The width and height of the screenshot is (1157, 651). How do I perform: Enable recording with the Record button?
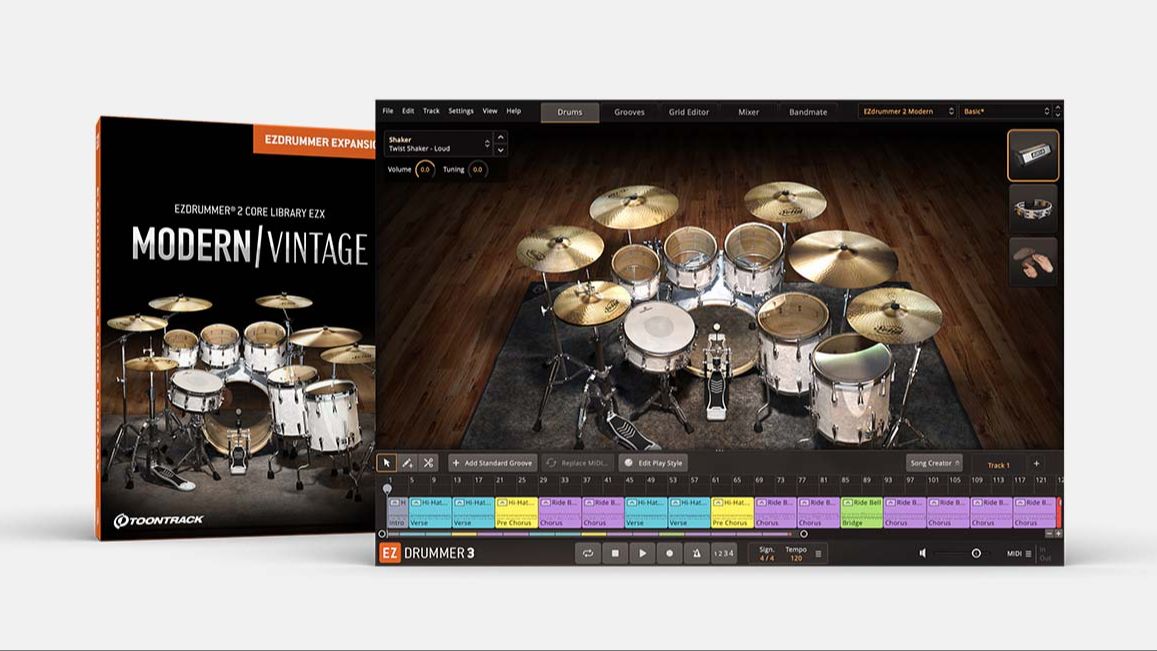(x=670, y=553)
